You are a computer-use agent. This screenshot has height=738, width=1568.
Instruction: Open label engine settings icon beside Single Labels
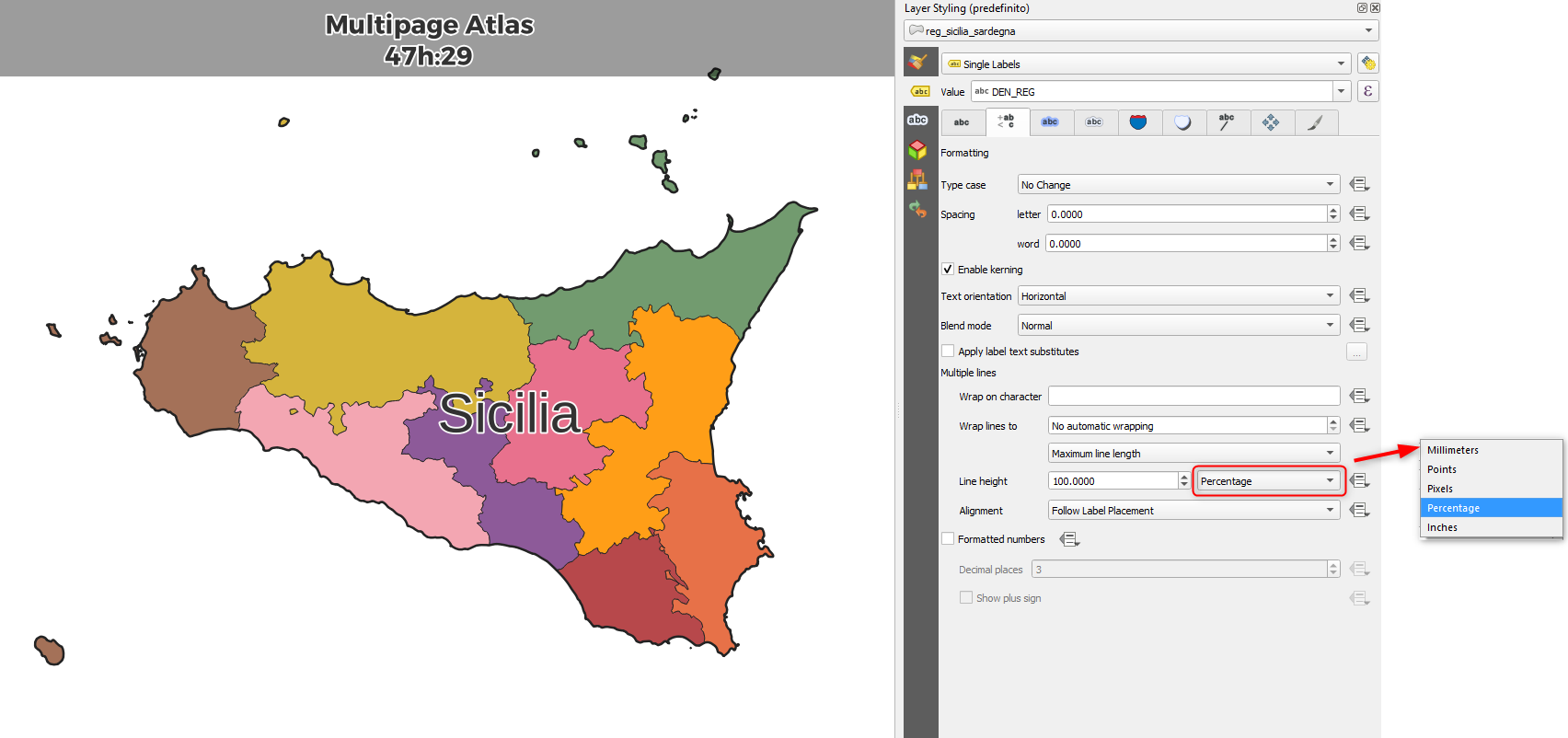click(1367, 63)
